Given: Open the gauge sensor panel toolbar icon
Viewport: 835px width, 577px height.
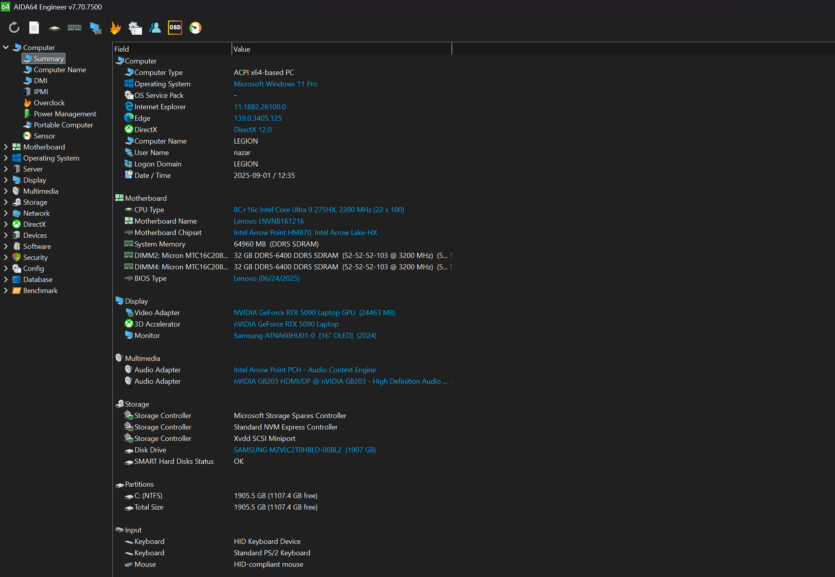Looking at the screenshot, I should 195,28.
